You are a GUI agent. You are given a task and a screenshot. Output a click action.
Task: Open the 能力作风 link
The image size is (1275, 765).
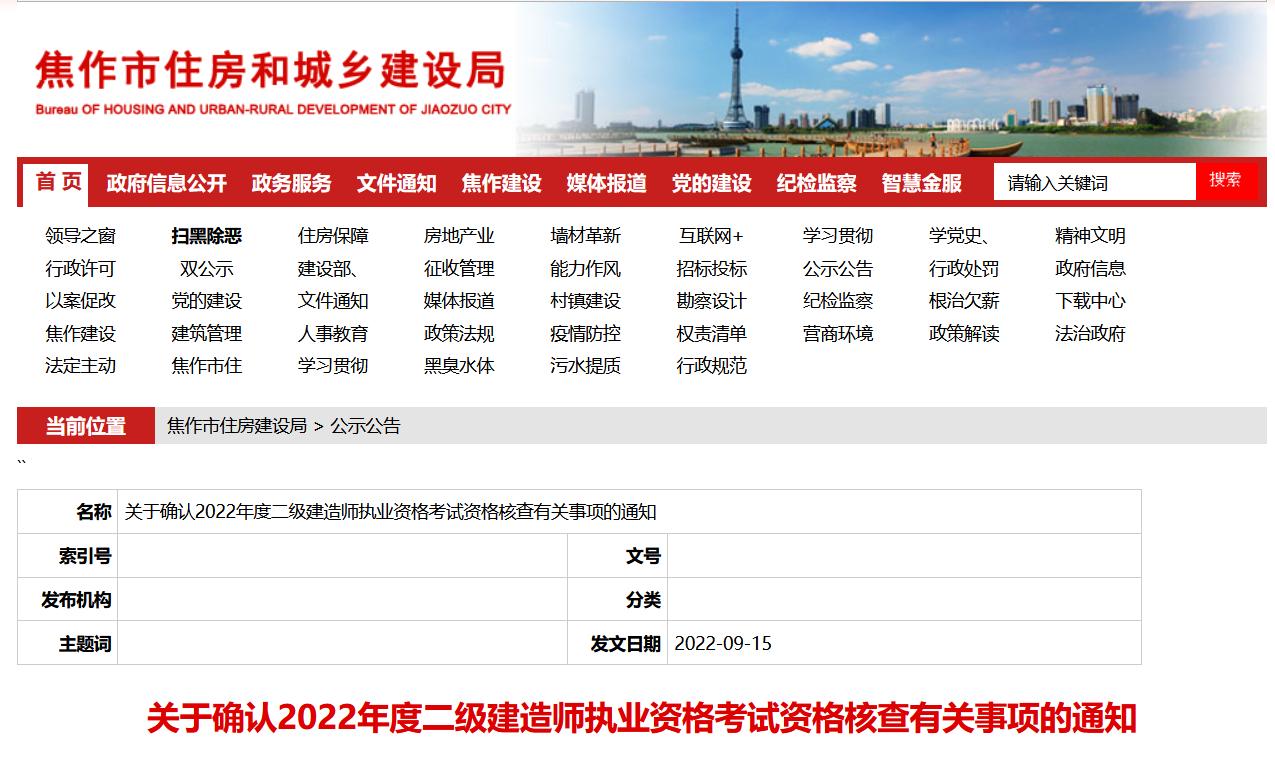click(586, 269)
